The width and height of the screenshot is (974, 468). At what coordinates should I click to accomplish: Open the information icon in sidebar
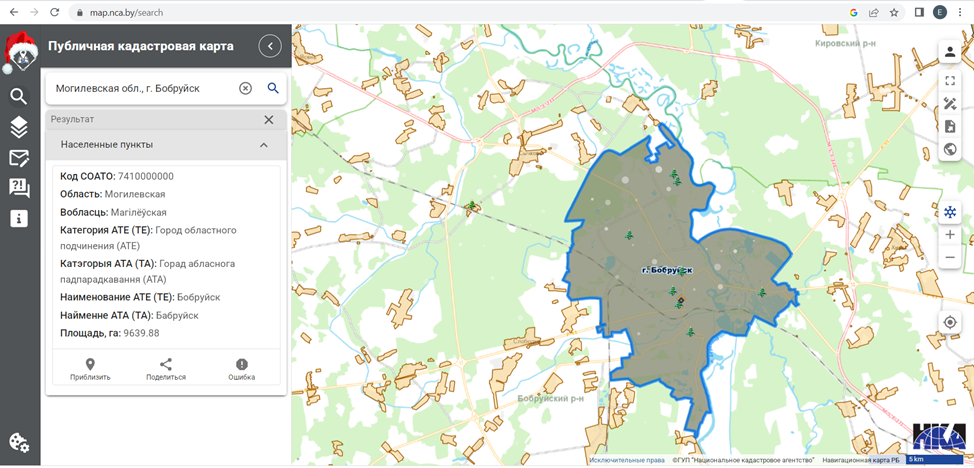(x=18, y=219)
